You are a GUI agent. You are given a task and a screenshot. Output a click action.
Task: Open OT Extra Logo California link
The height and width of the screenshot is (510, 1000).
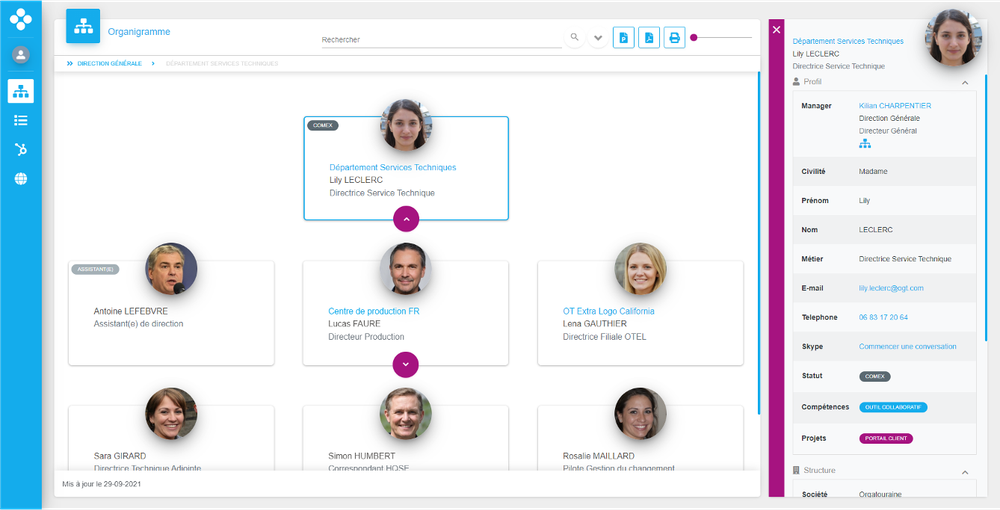[x=608, y=311]
